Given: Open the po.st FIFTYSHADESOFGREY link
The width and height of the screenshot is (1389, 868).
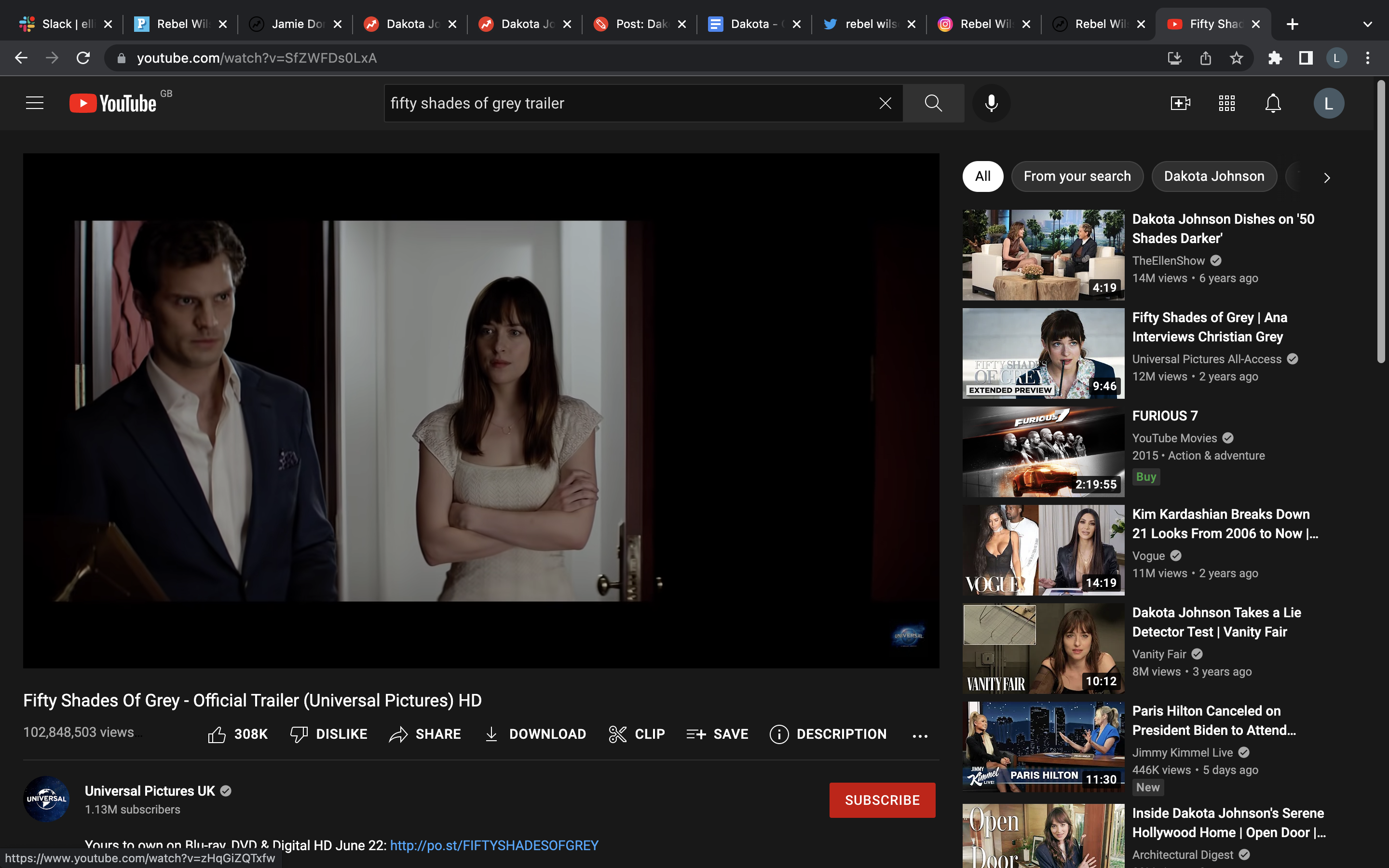Looking at the screenshot, I should point(494,845).
